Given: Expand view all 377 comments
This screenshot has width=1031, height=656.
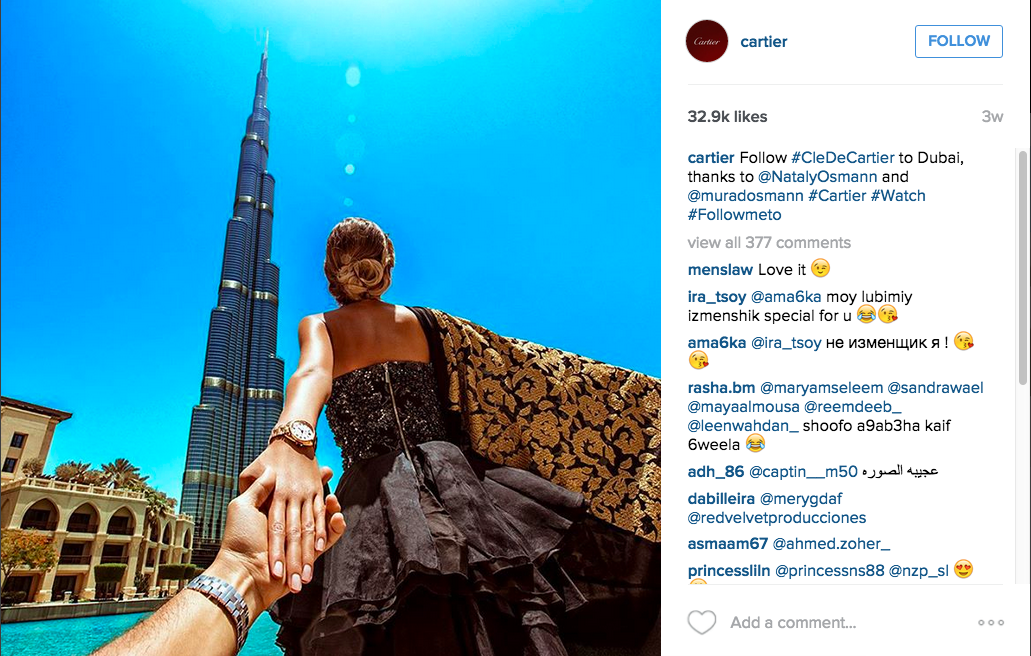Looking at the screenshot, I should point(769,243).
